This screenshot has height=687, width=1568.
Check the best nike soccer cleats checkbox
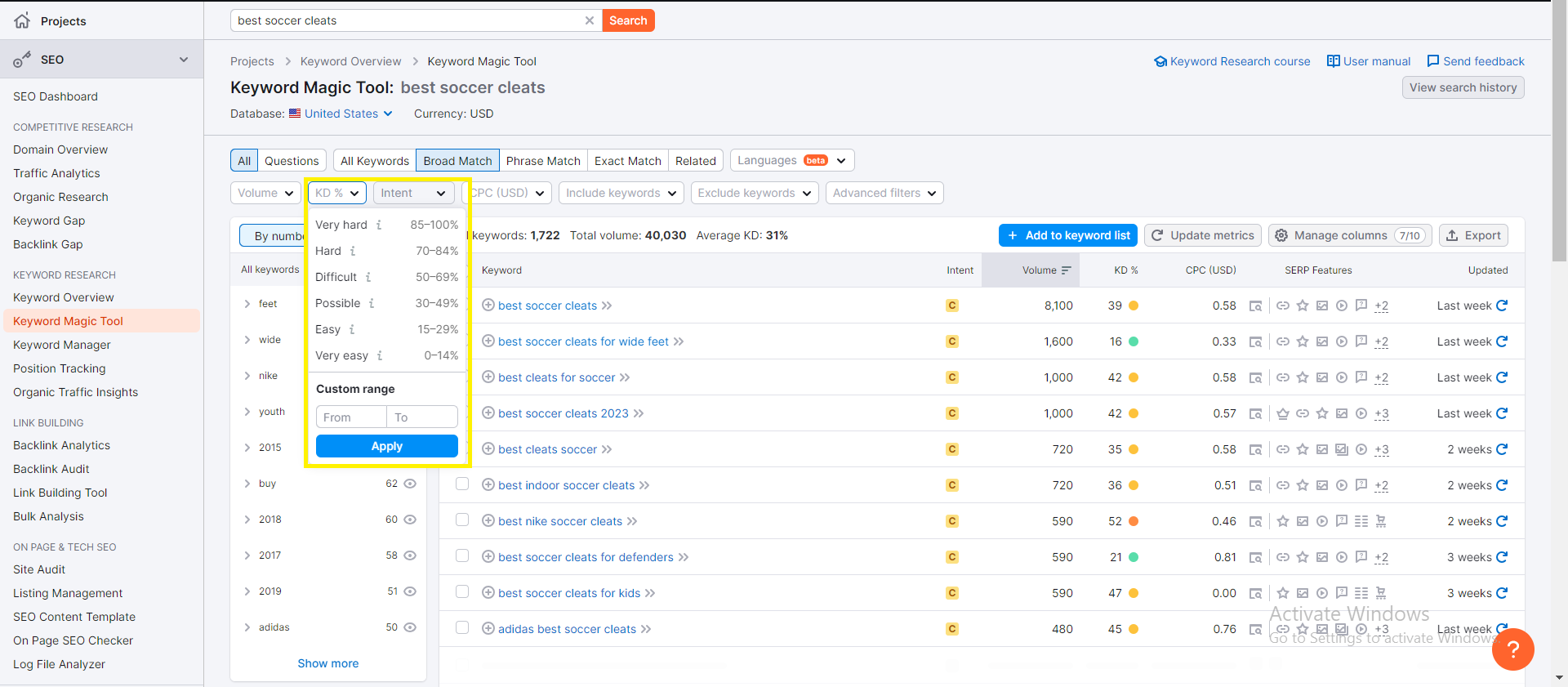[462, 520]
